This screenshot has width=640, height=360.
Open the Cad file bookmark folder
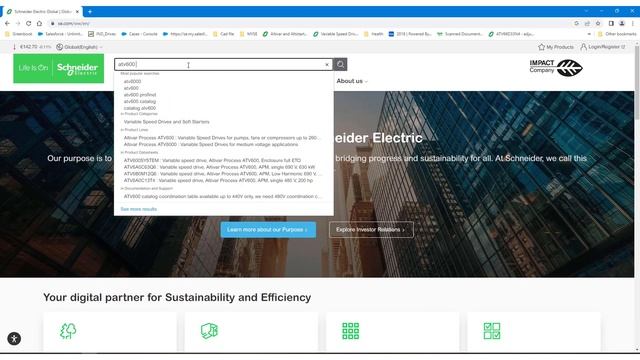tap(224, 34)
